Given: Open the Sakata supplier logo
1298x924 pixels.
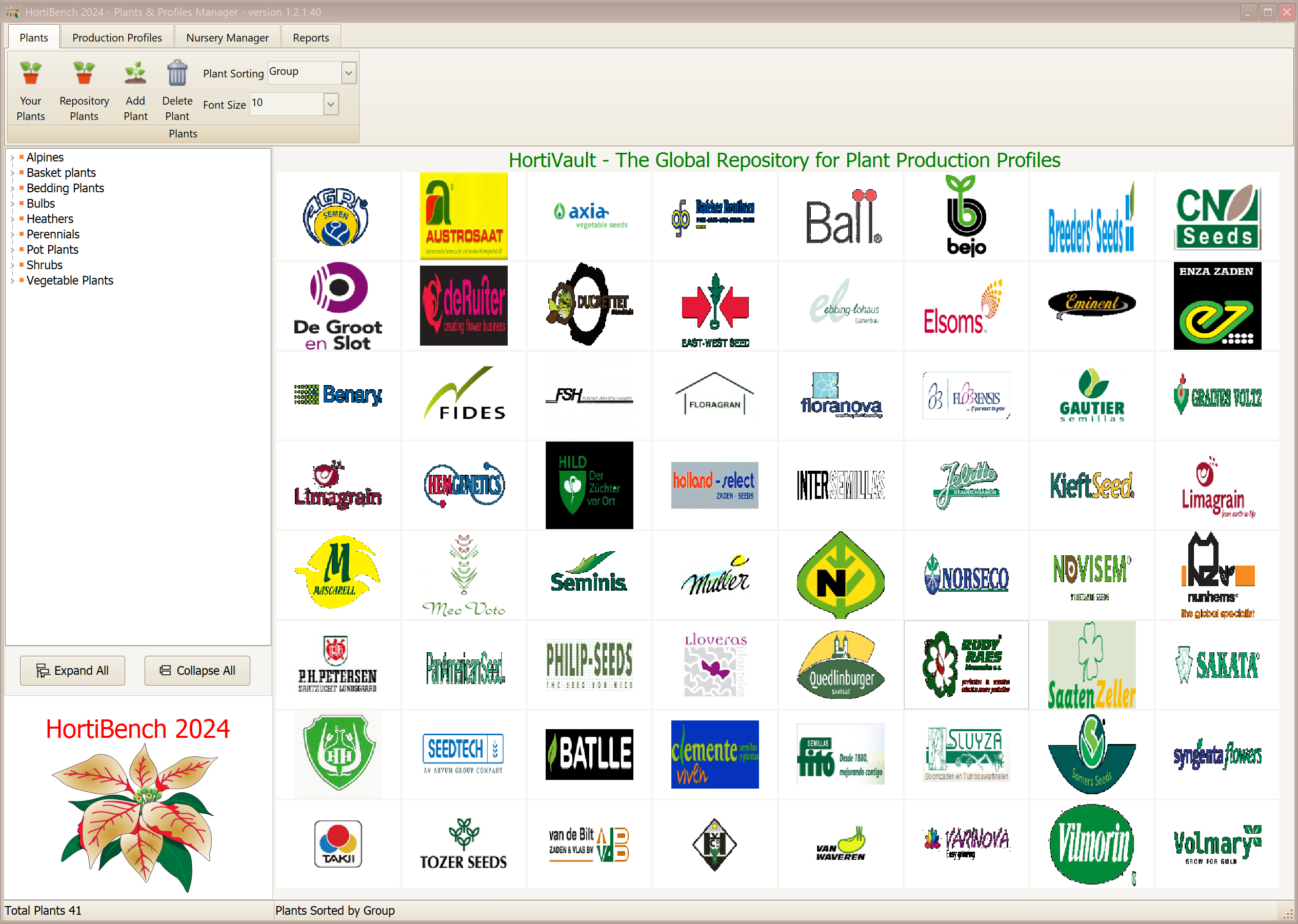Looking at the screenshot, I should click(x=1216, y=665).
